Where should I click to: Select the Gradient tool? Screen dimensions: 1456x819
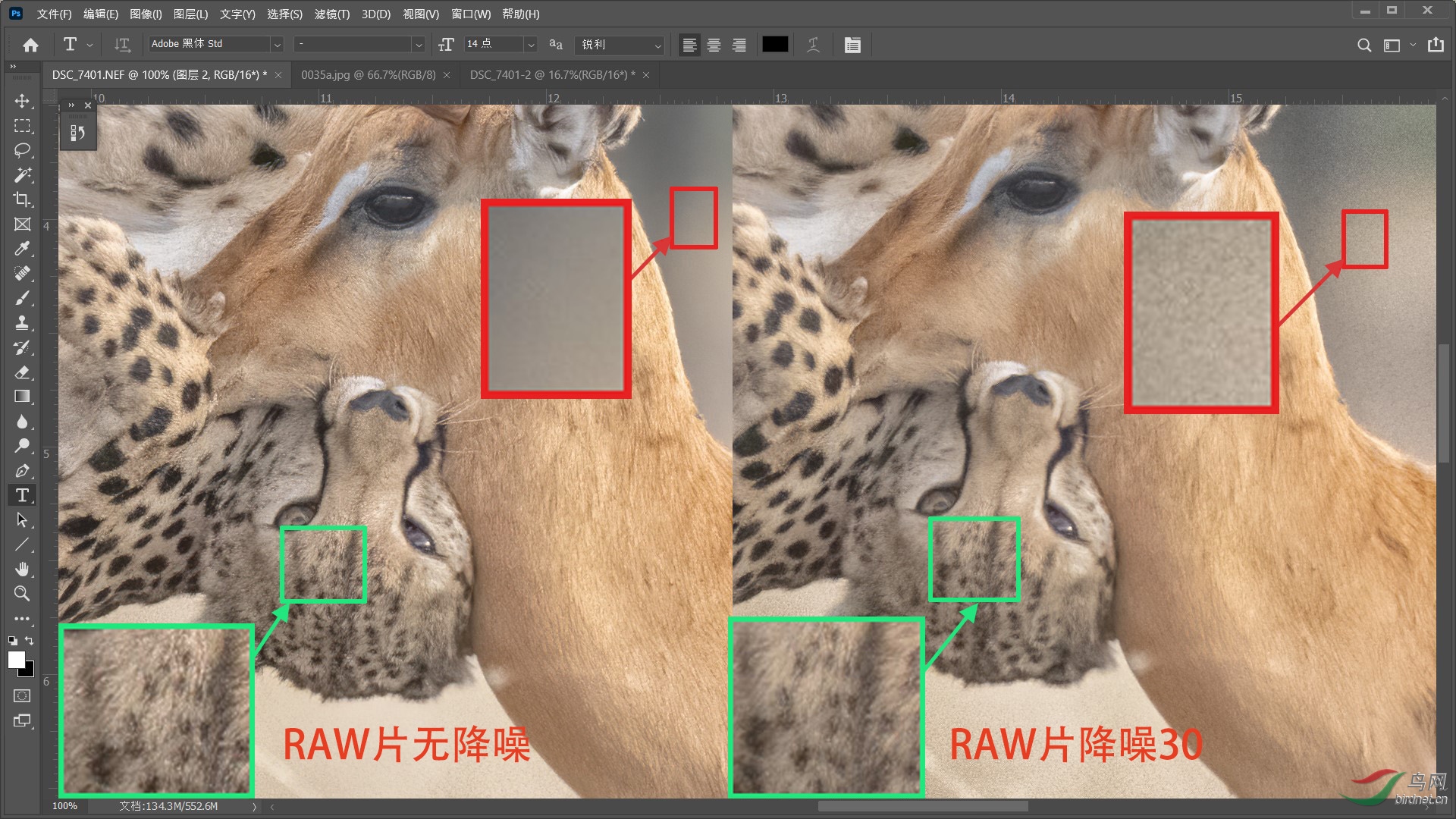(x=22, y=397)
